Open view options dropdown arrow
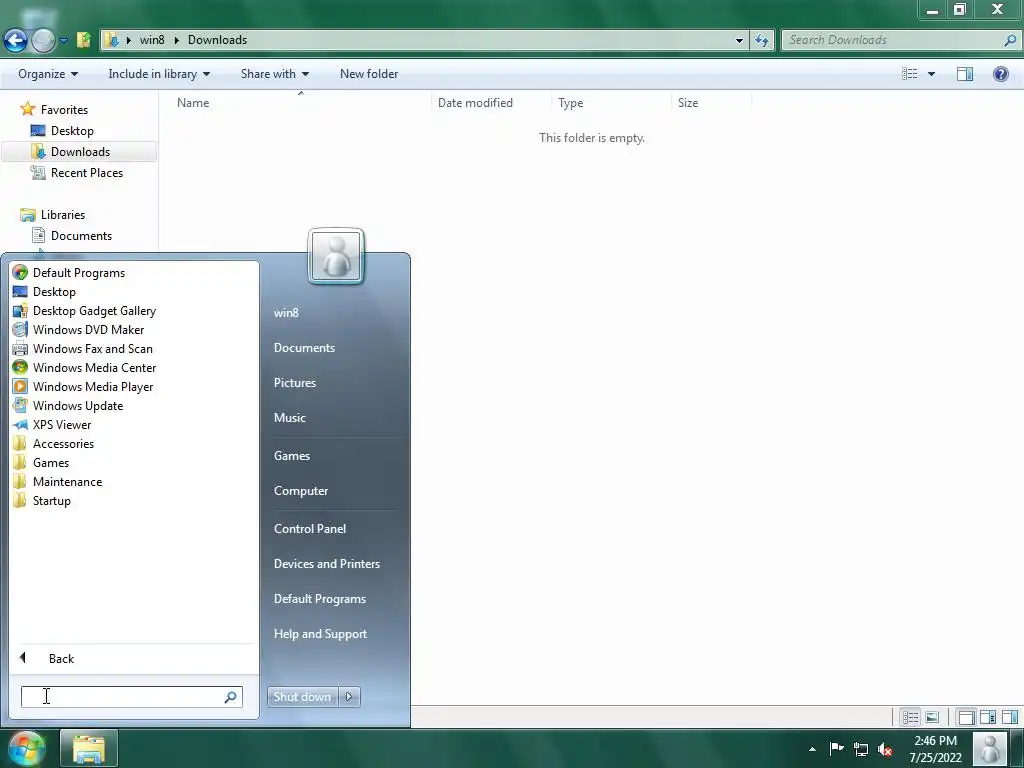The height and width of the screenshot is (768, 1024). coord(931,74)
